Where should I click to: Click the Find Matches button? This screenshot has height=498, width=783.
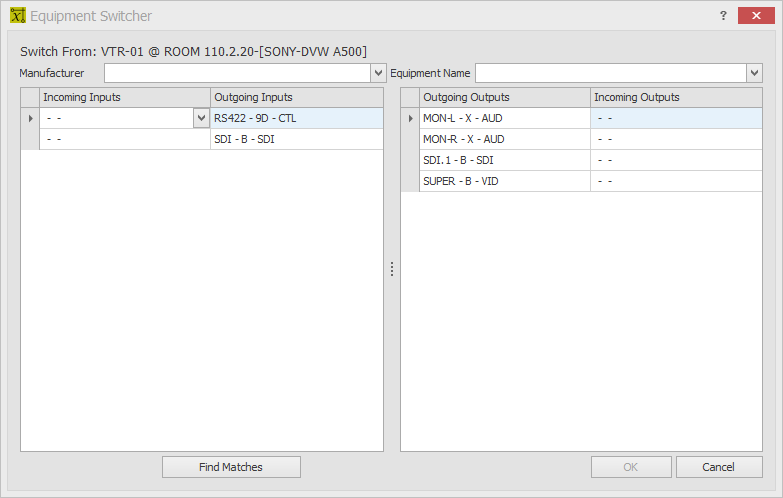(231, 467)
